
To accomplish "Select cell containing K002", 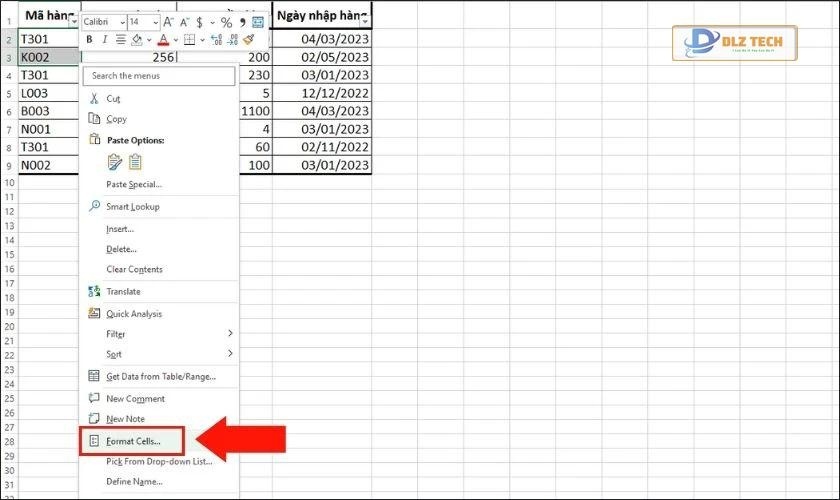I will [x=49, y=57].
